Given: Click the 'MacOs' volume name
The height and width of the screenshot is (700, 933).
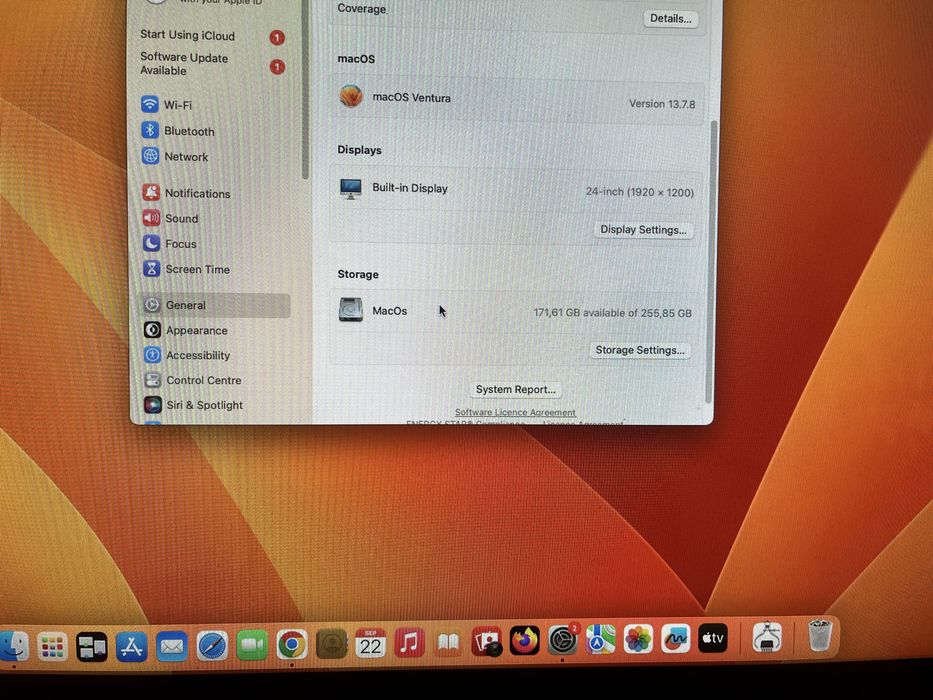Looking at the screenshot, I should point(390,311).
